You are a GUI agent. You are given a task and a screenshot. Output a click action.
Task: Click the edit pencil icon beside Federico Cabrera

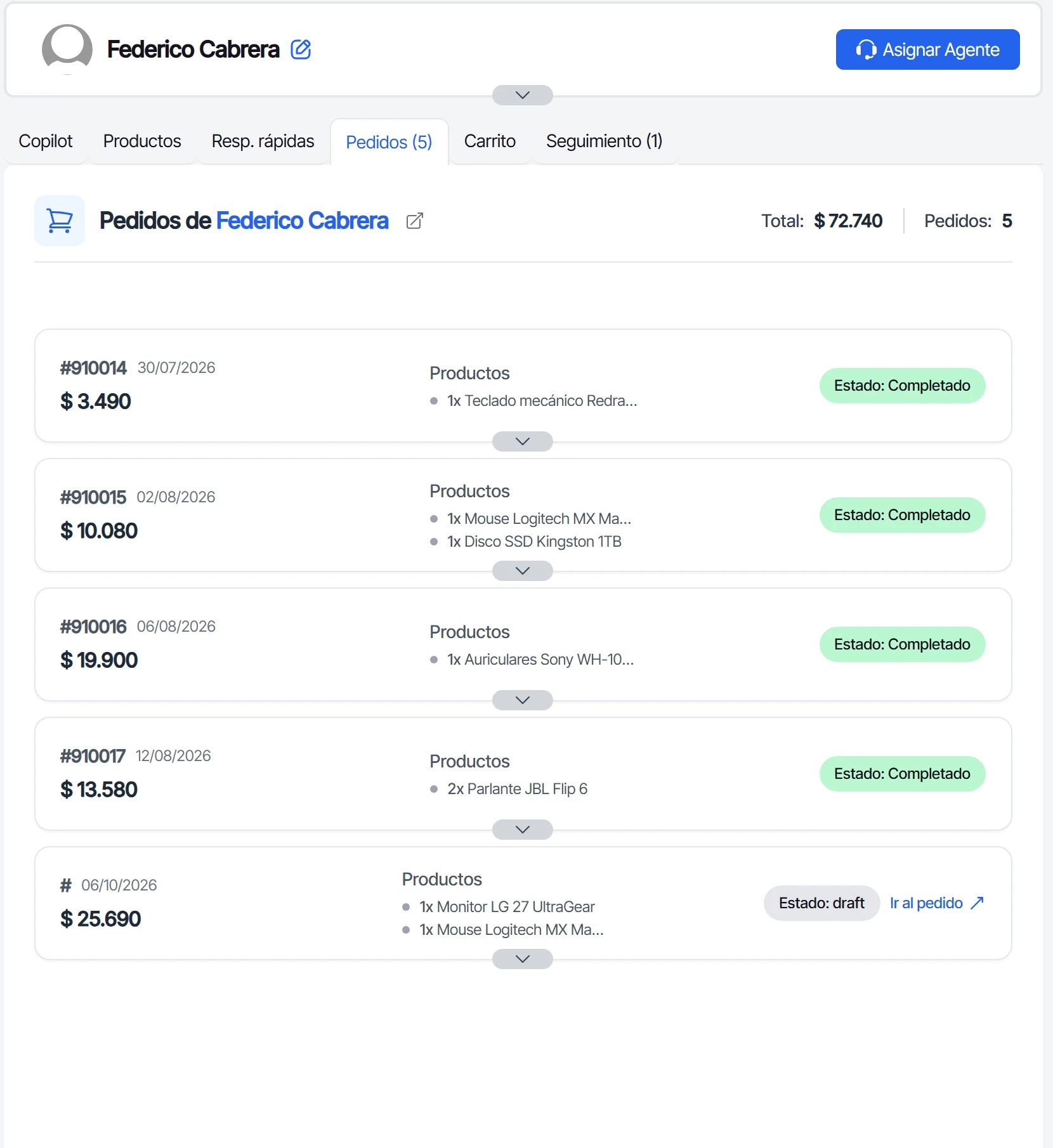301,49
